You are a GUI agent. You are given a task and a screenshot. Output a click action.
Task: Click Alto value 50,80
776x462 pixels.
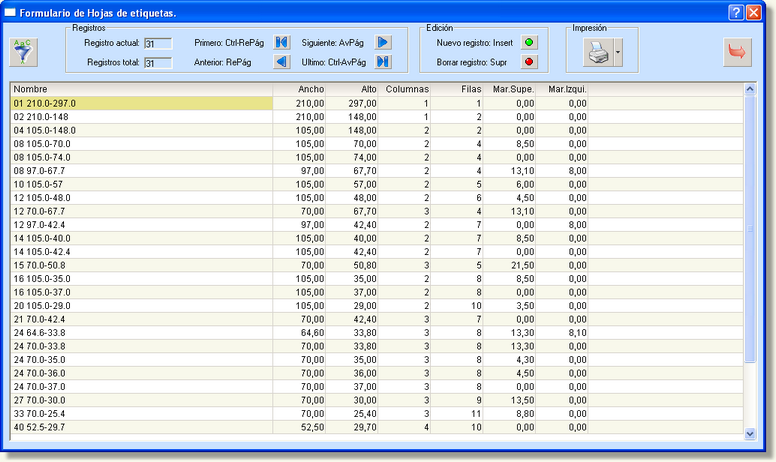[x=351, y=265]
